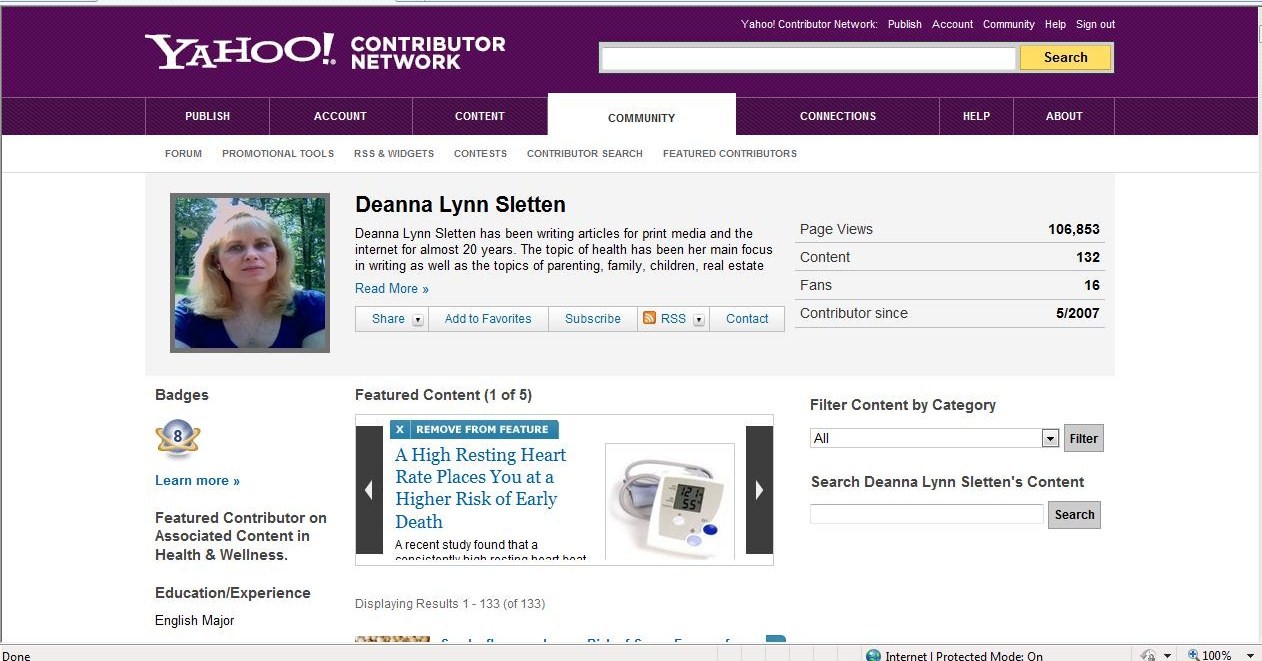1262x661 pixels.
Task: Click the Read More link
Action: tap(392, 289)
